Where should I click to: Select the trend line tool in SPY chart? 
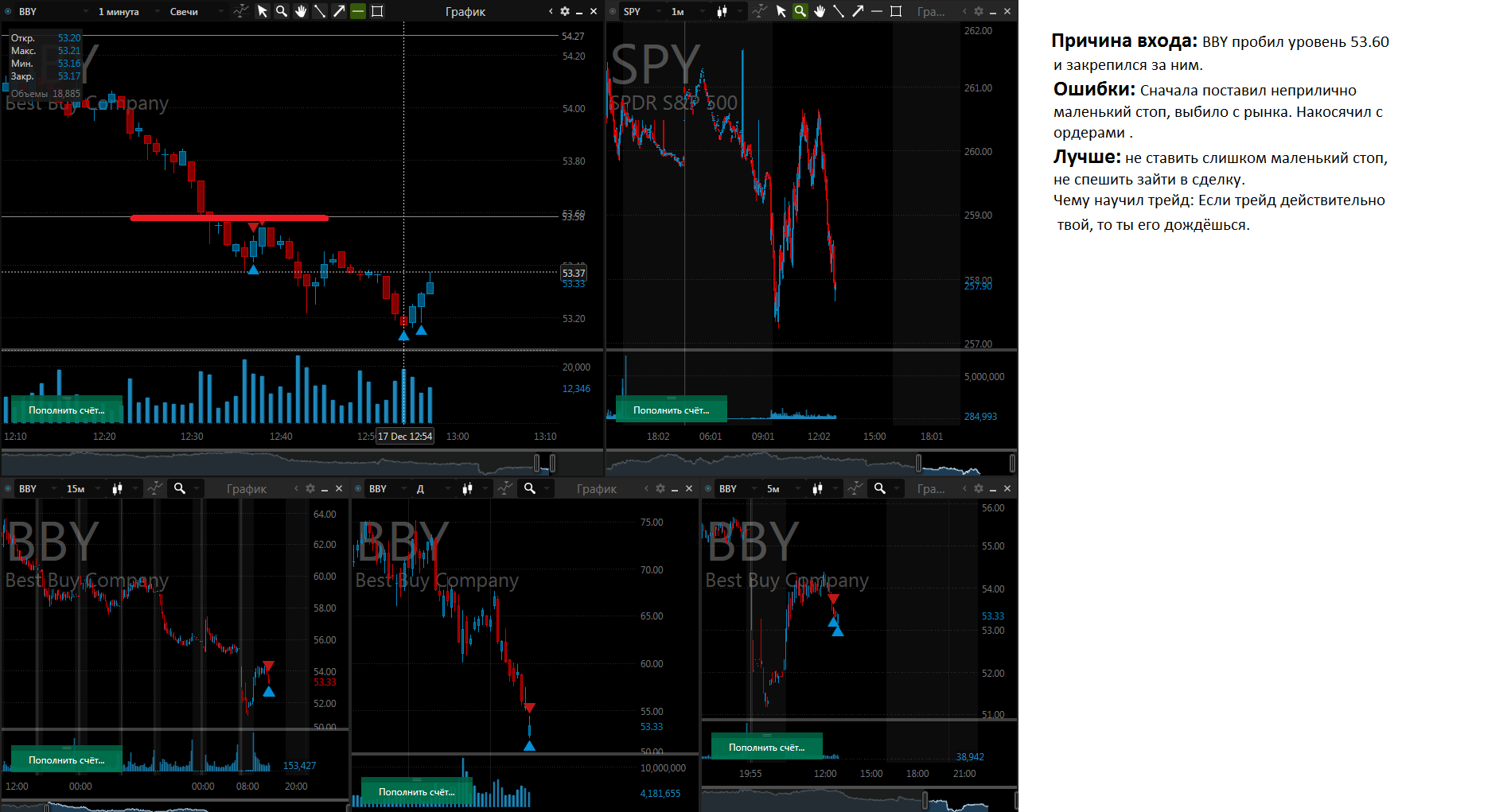coord(839,11)
